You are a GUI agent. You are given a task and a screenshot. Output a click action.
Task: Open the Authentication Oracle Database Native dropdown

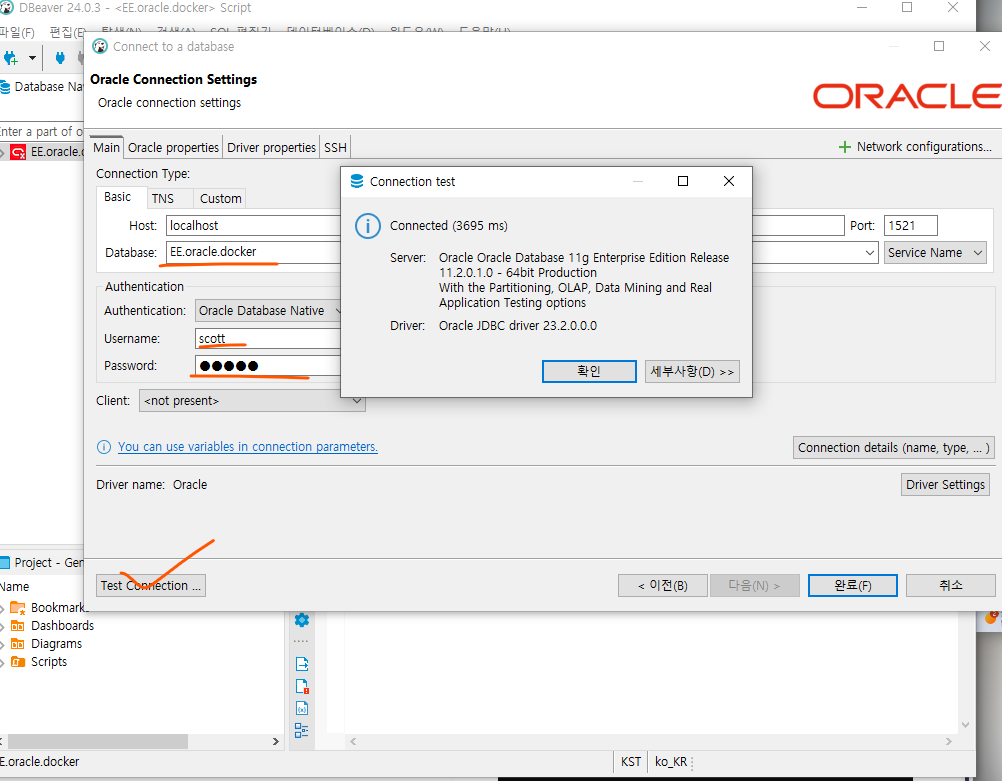pos(268,311)
